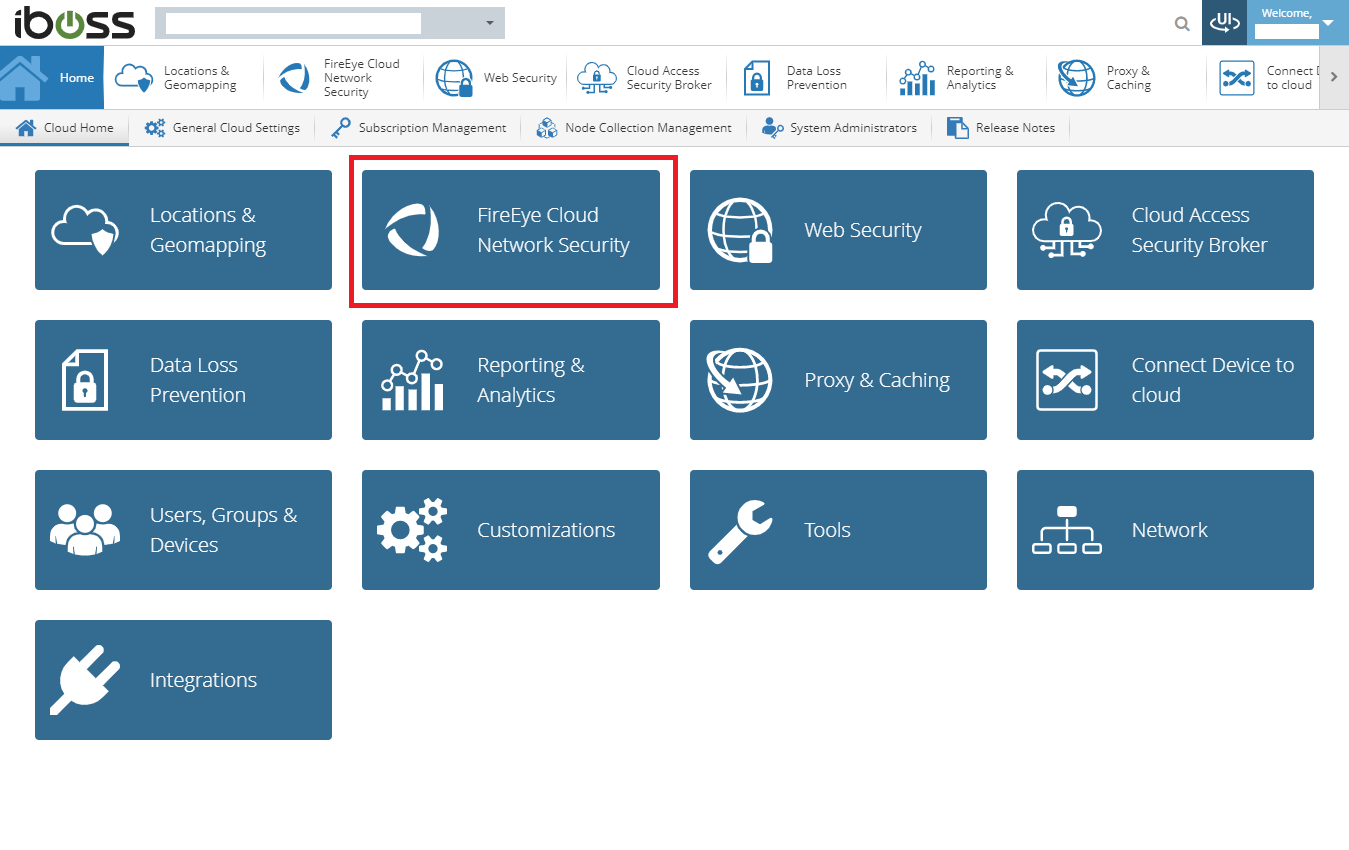Screen dimensions: 1349x850
Task: Click Connect Device shuffle nav icon
Action: (1237, 78)
